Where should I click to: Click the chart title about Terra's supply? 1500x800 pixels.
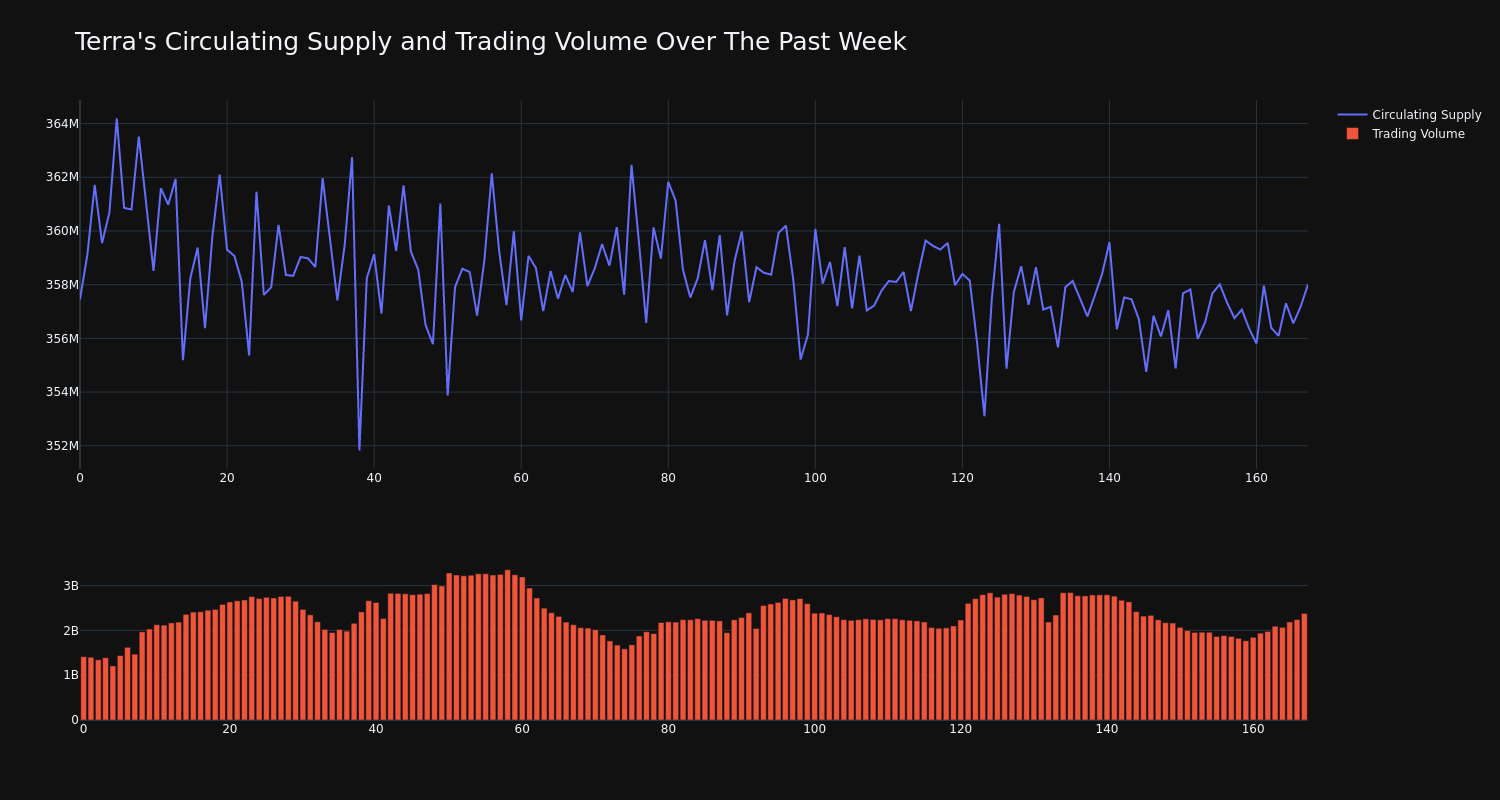490,42
